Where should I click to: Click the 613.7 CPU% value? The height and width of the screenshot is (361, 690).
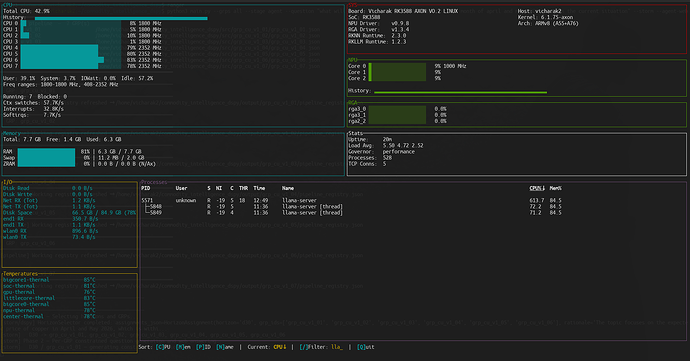[x=537, y=200]
